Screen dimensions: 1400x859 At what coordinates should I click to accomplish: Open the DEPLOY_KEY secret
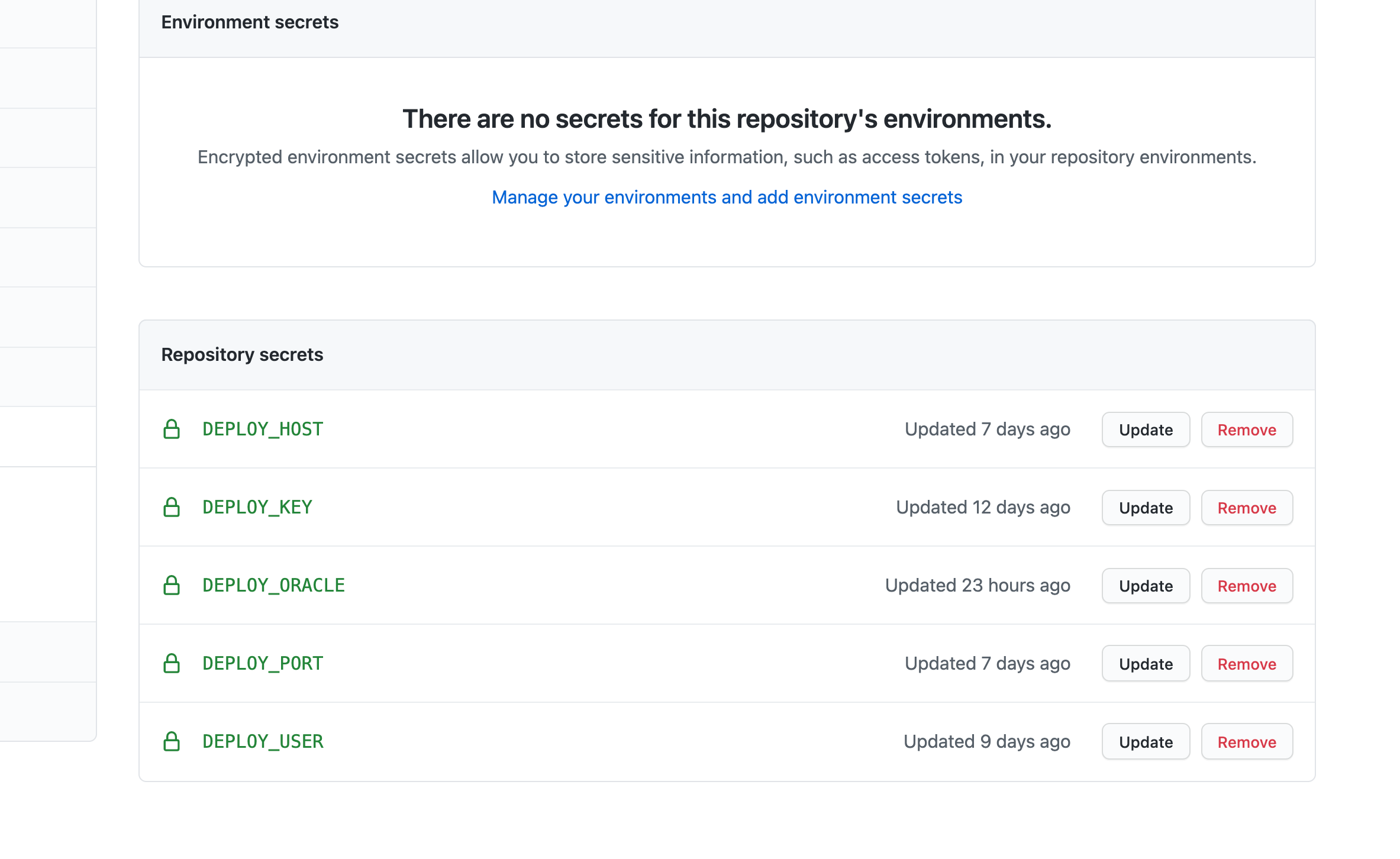257,507
